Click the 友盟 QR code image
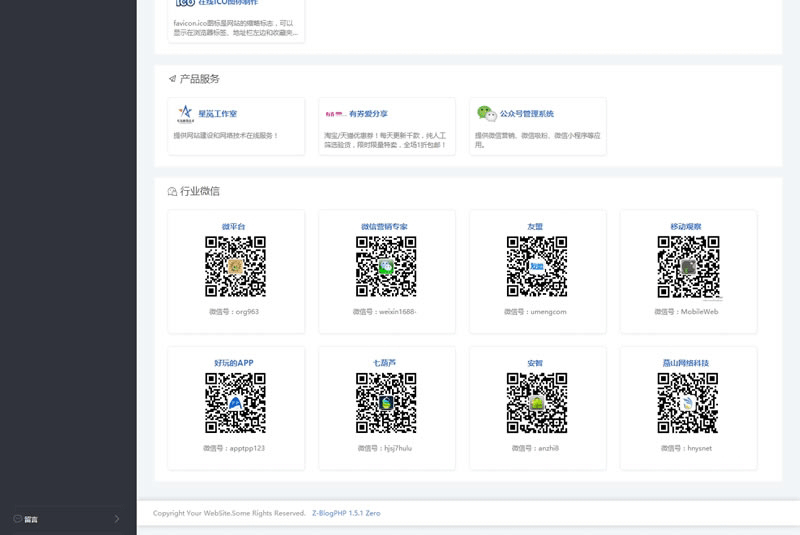This screenshot has width=800, height=535. (537, 266)
